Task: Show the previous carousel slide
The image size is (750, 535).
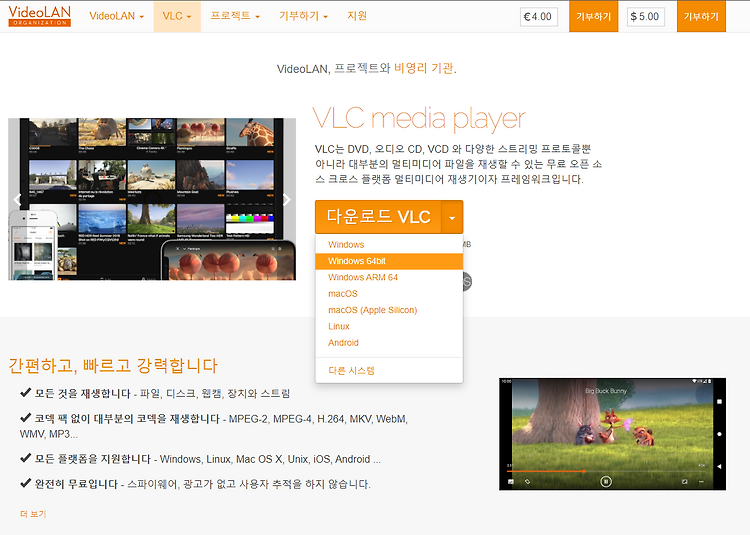Action: [18, 199]
